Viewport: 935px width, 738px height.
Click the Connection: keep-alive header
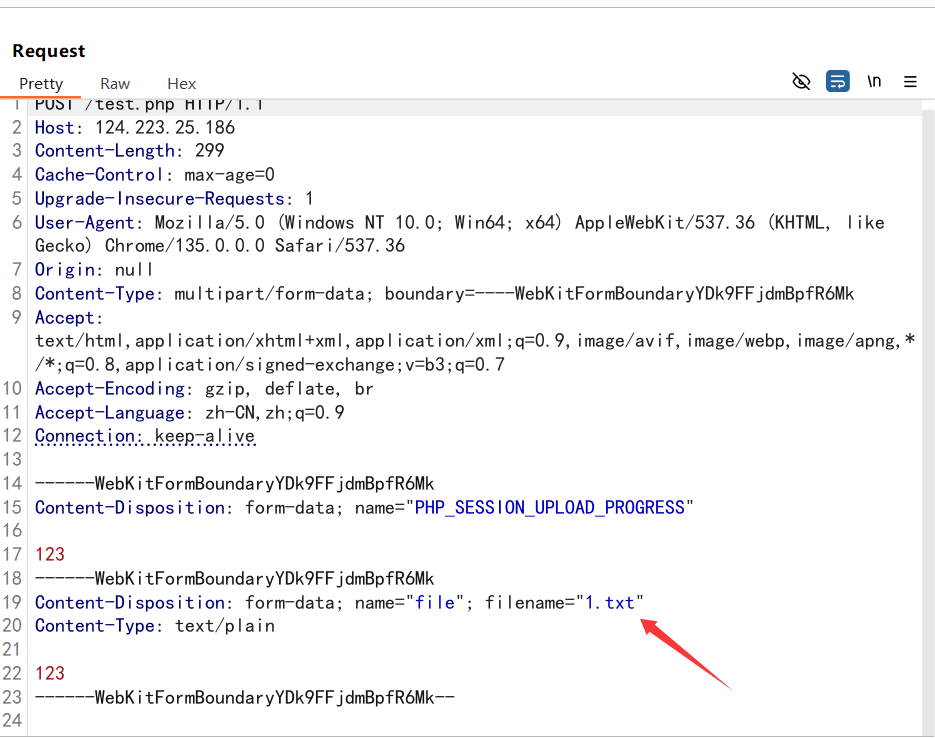145,436
